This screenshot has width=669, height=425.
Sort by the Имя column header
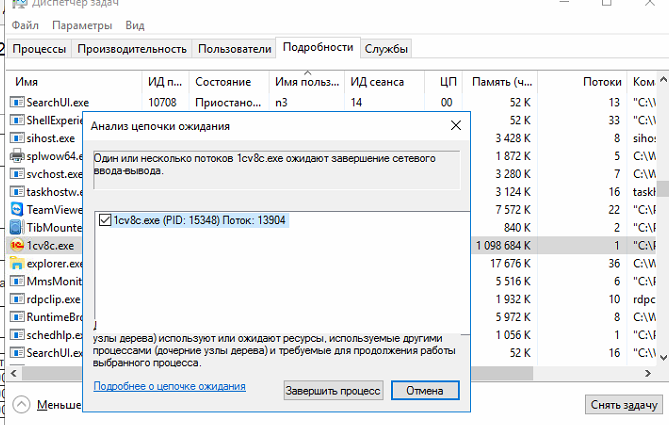click(x=74, y=82)
